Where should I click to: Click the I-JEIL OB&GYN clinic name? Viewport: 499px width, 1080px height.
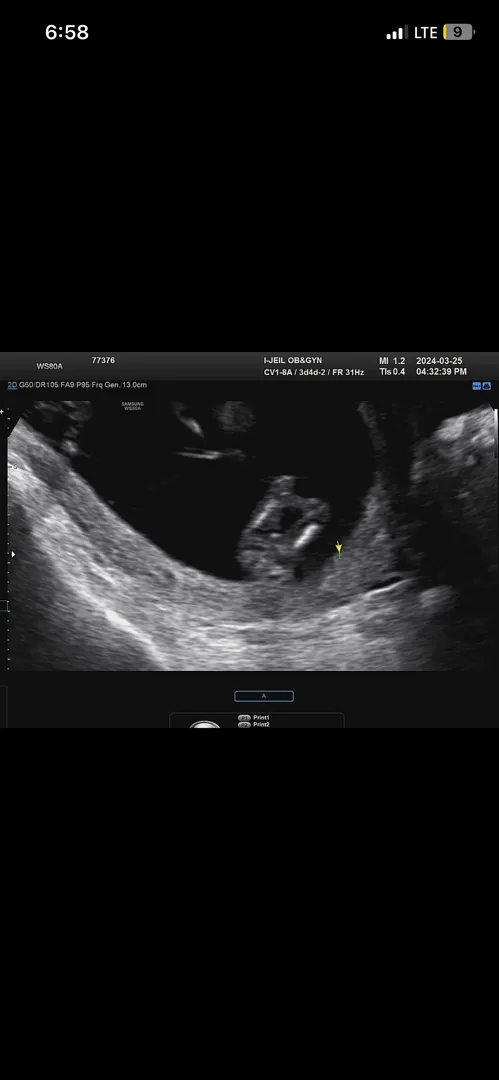coord(292,360)
